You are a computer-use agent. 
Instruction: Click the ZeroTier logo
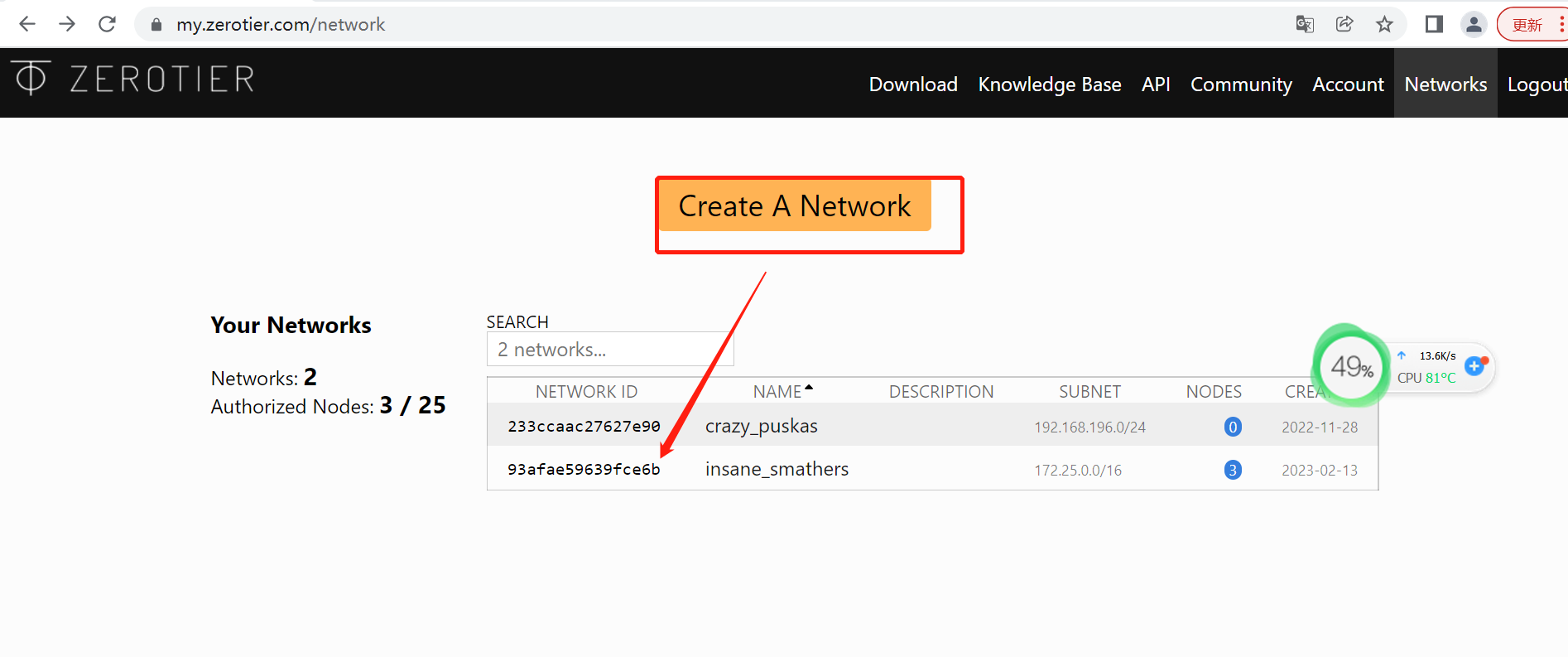(133, 79)
